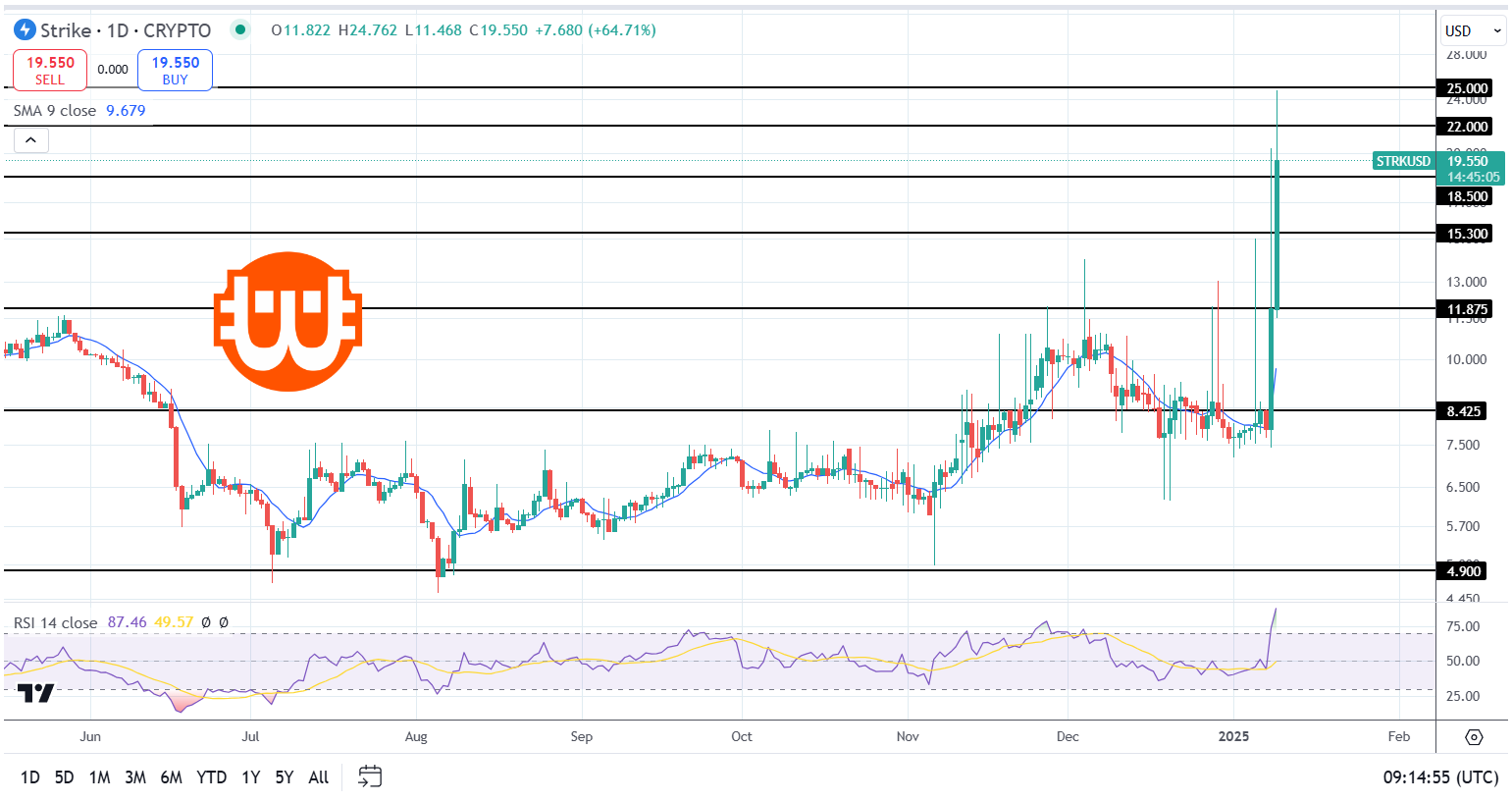The width and height of the screenshot is (1512, 802).
Task: Click the 11.875 horizontal line price label
Action: [1465, 309]
